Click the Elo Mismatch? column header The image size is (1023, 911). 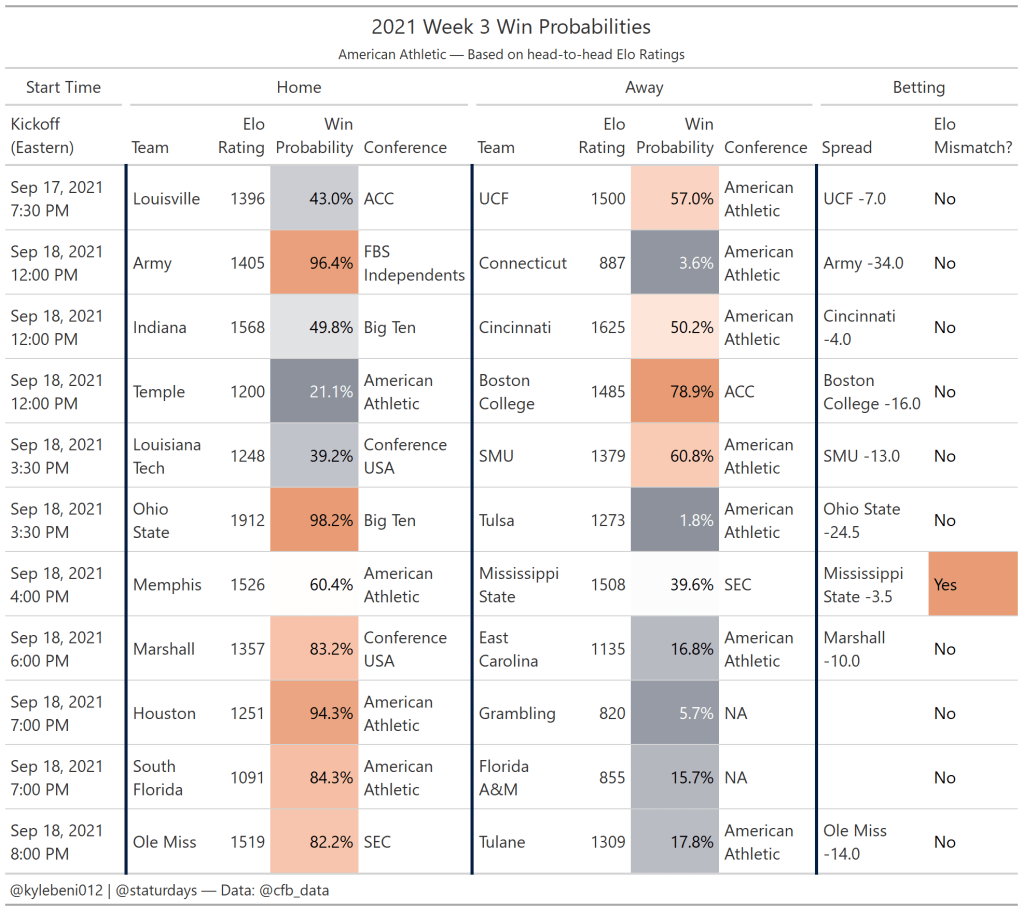[x=972, y=136]
